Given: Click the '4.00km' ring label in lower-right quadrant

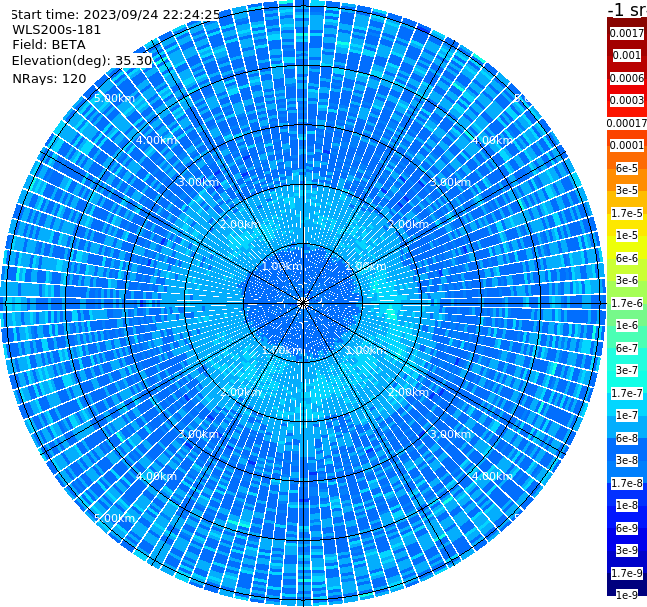Looking at the screenshot, I should (492, 476).
